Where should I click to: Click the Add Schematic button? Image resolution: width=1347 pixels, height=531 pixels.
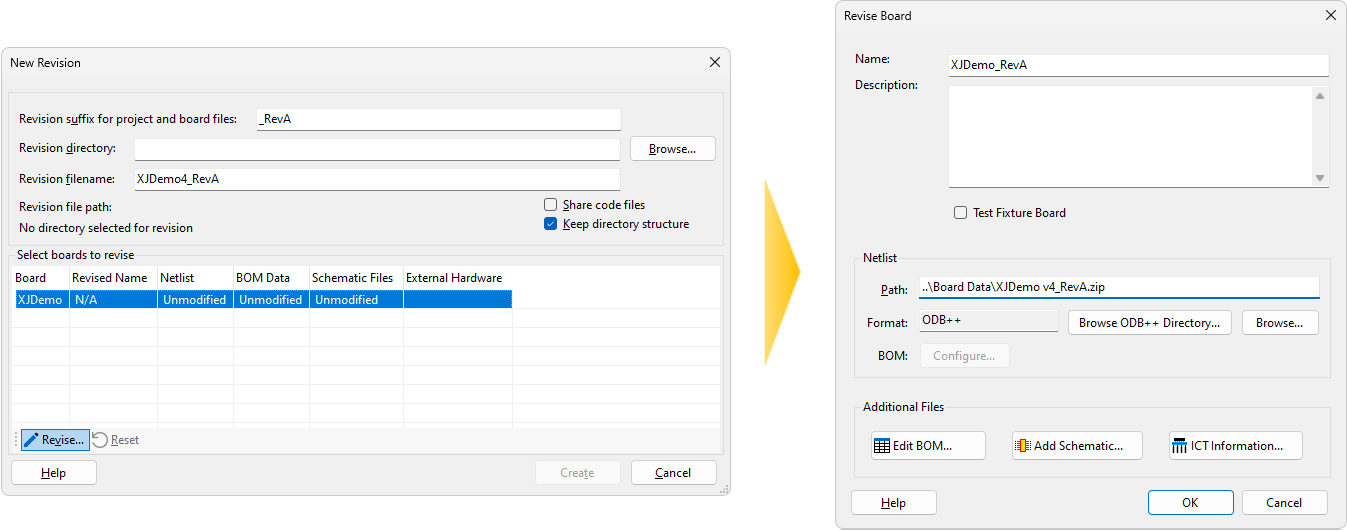[1077, 446]
